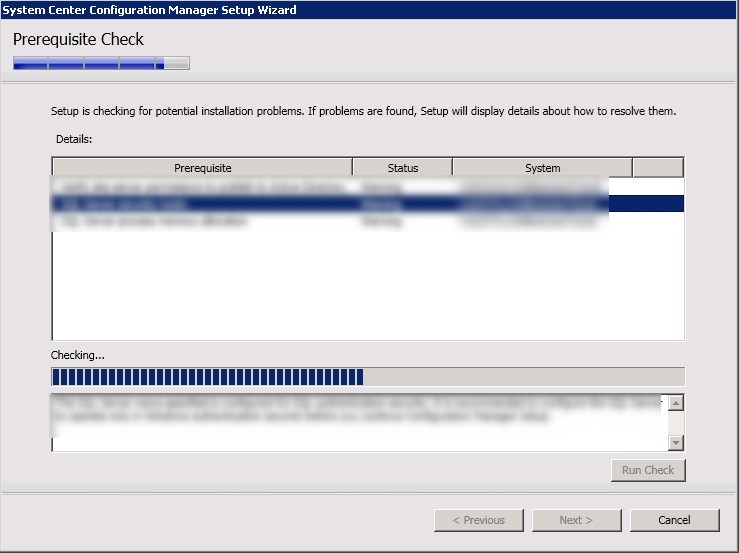The width and height of the screenshot is (739, 553).
Task: Sort by the Status column header
Action: click(x=402, y=168)
